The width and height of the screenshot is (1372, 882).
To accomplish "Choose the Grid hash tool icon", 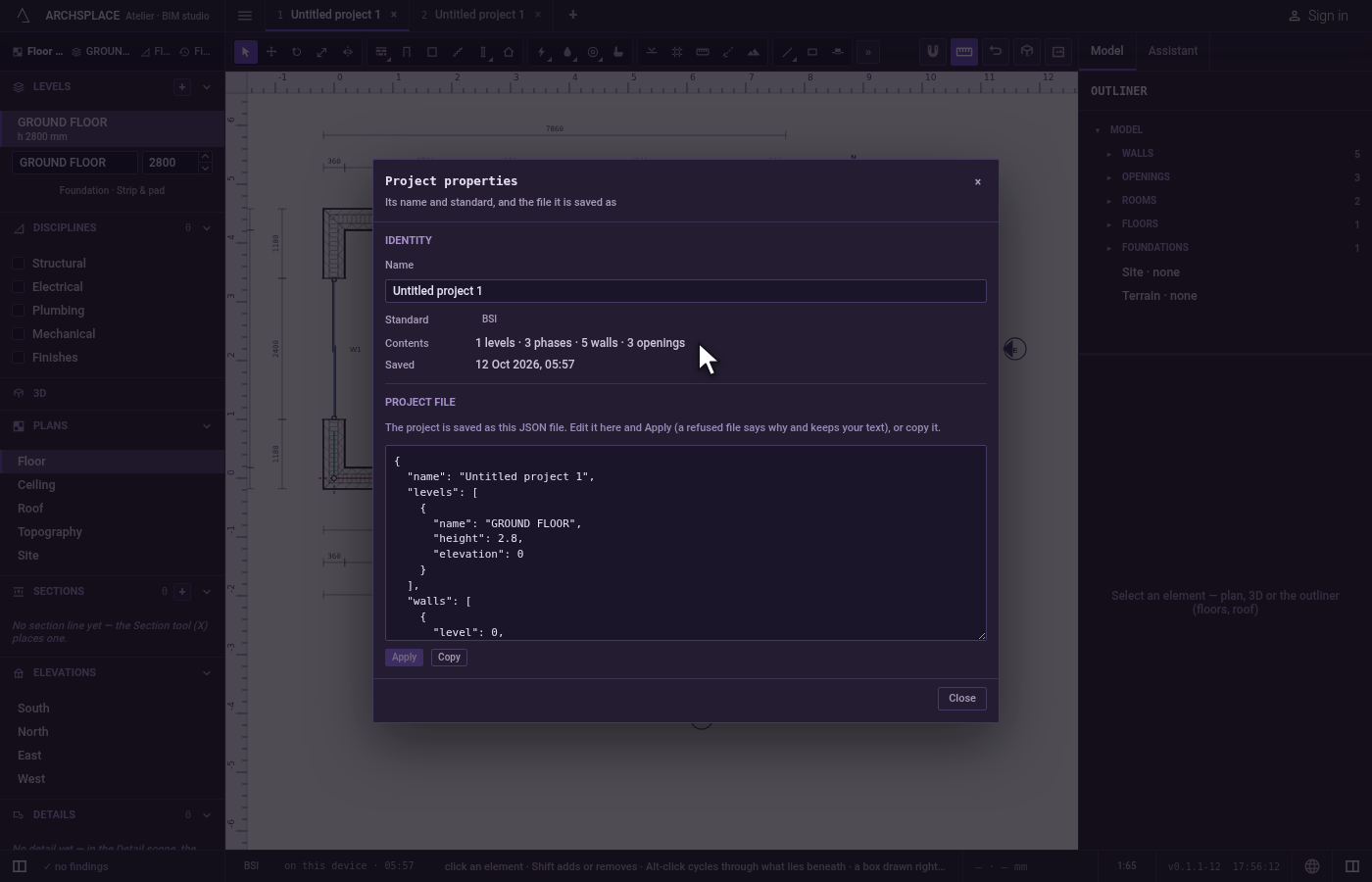I will [x=677, y=52].
